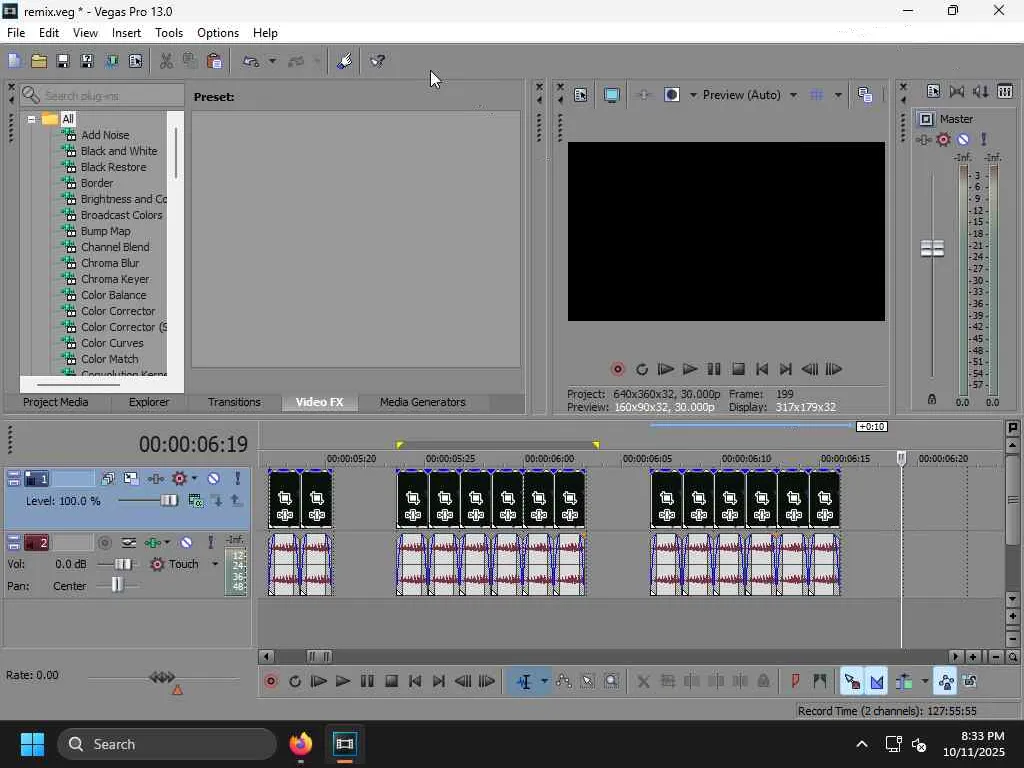This screenshot has width=1024, height=768.
Task: Select the Selection Edit tool
Action: [x=588, y=681]
